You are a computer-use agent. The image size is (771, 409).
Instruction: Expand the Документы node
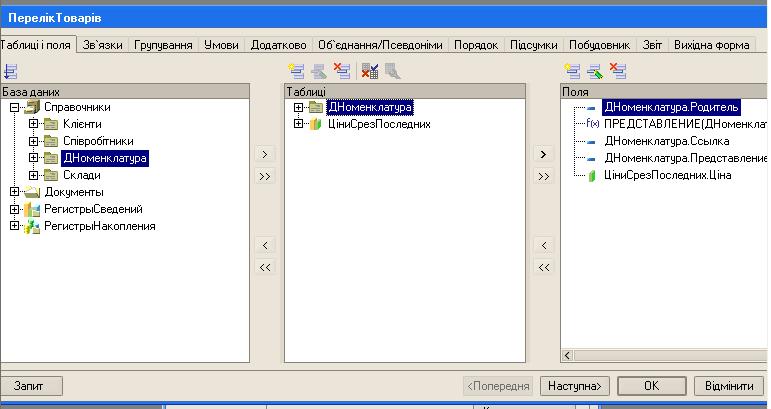pos(14,192)
